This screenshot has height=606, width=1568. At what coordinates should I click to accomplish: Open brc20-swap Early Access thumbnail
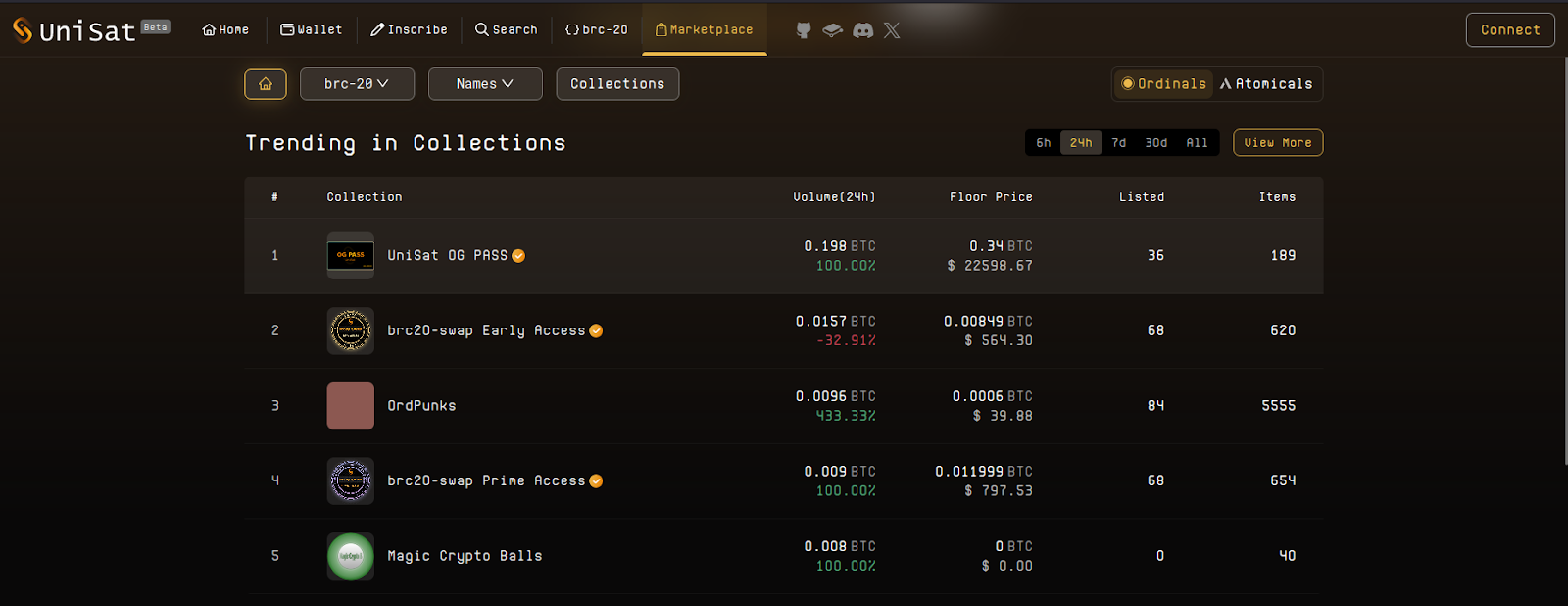click(x=351, y=331)
